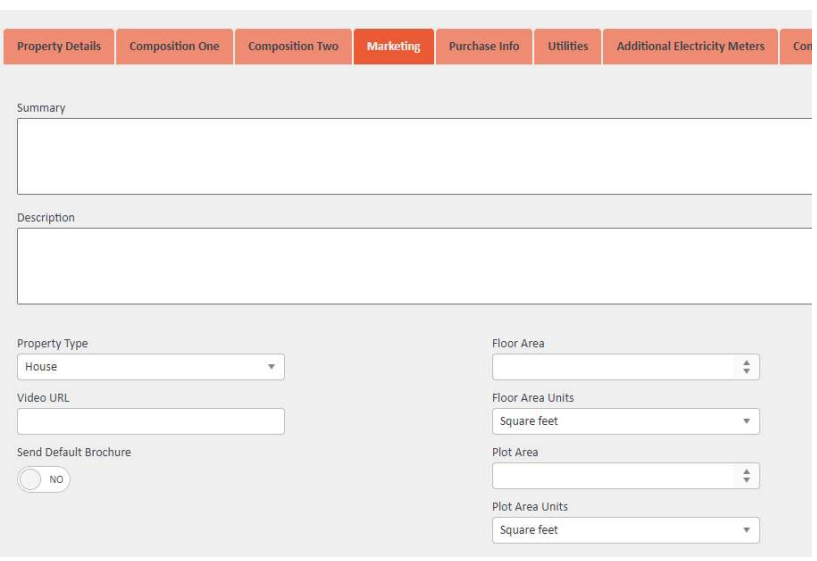
Task: Click the Plot Area Units arrow icon
Action: click(x=745, y=530)
